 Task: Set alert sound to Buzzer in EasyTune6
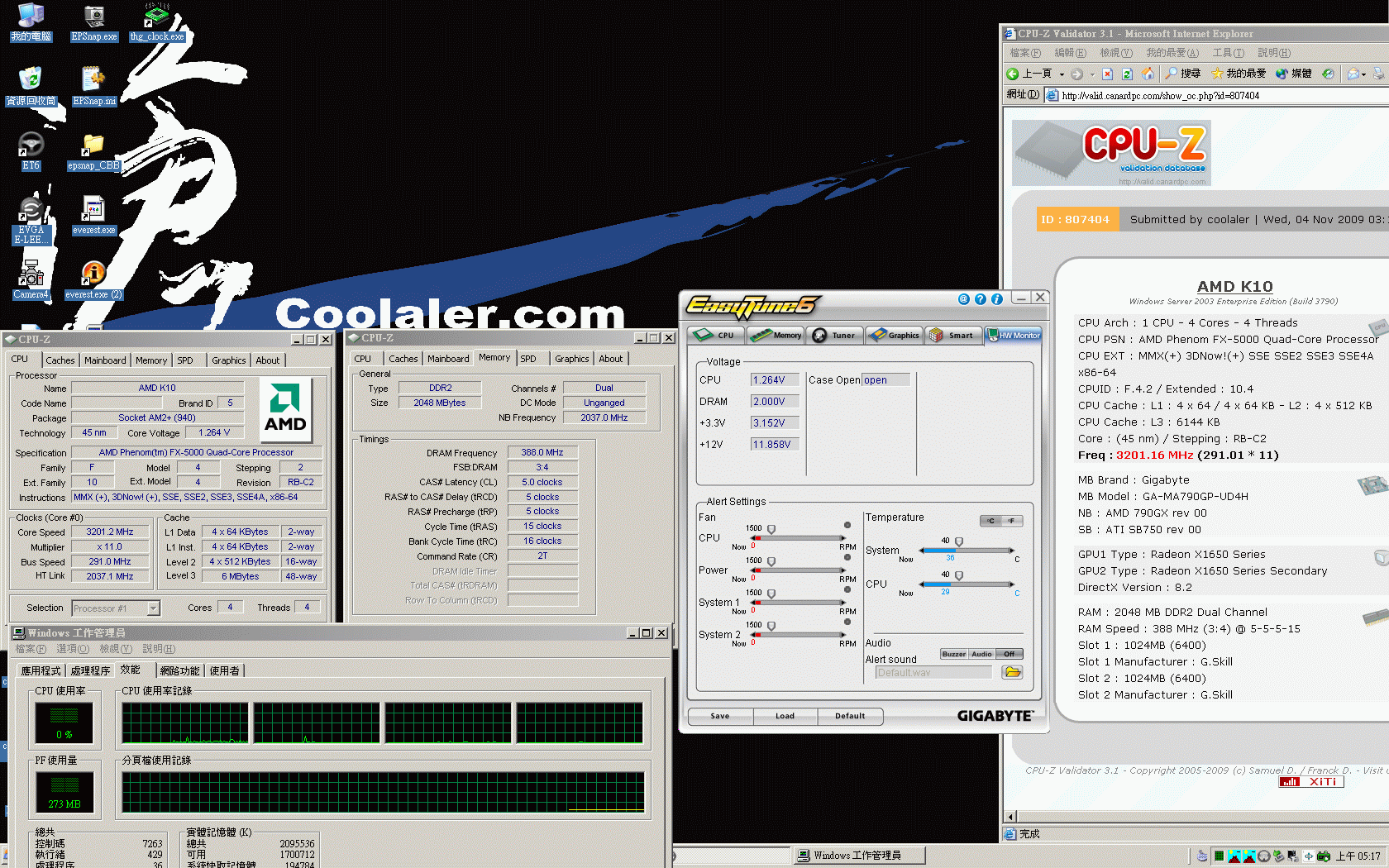click(953, 654)
